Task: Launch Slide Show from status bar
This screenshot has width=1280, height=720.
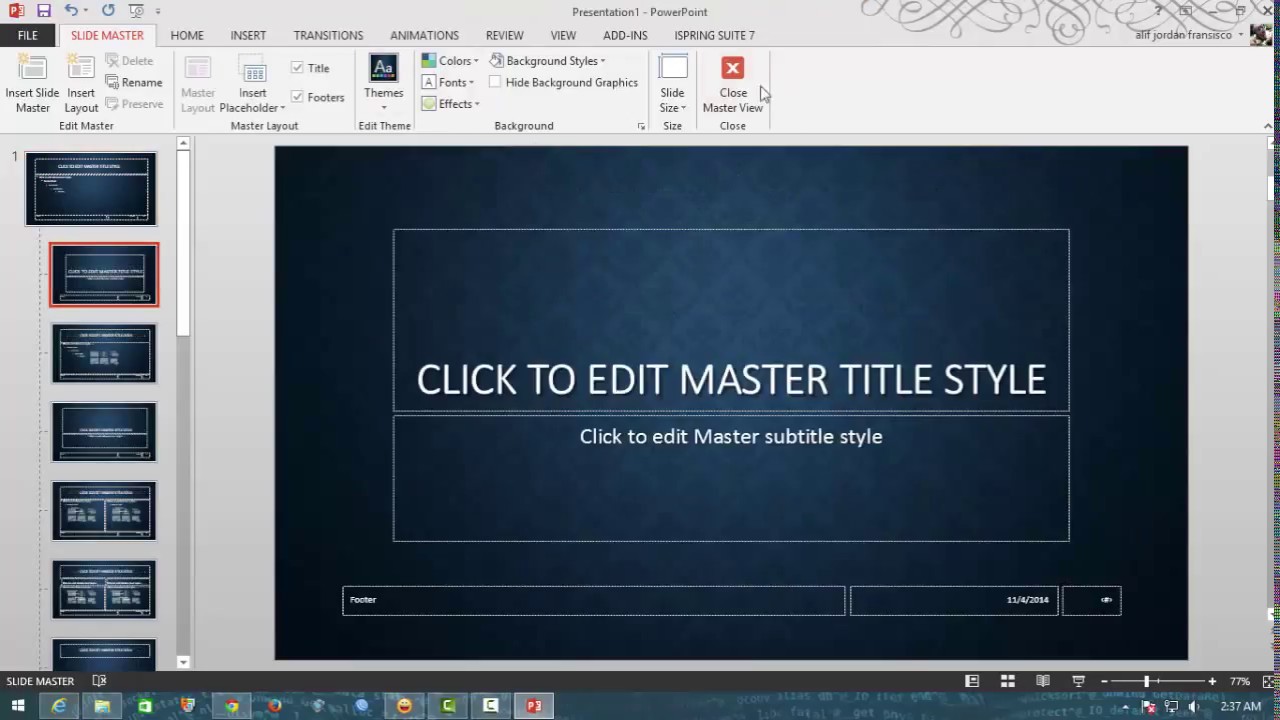Action: point(1078,681)
